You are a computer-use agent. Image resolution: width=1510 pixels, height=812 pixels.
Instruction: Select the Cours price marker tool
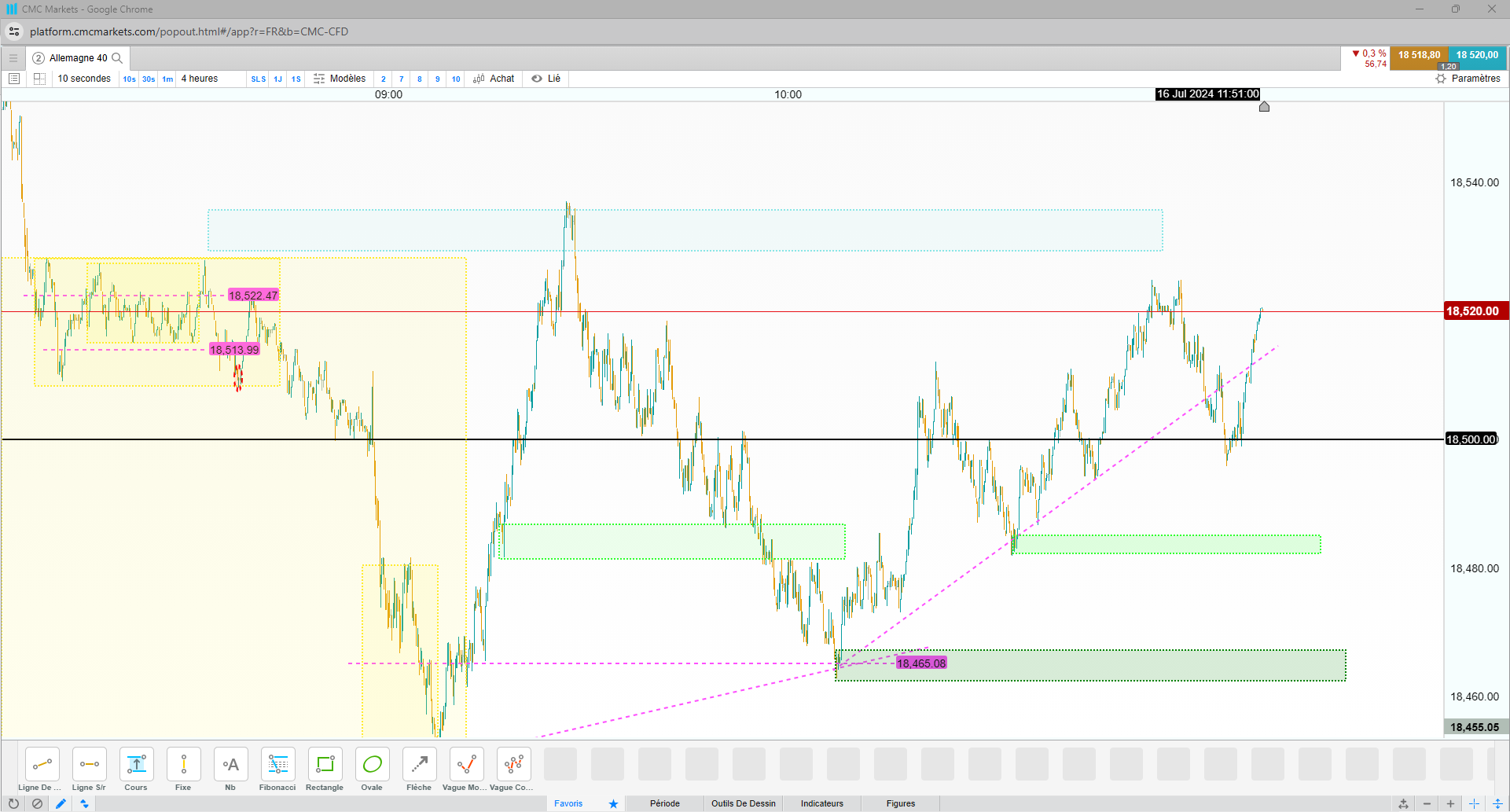136,769
